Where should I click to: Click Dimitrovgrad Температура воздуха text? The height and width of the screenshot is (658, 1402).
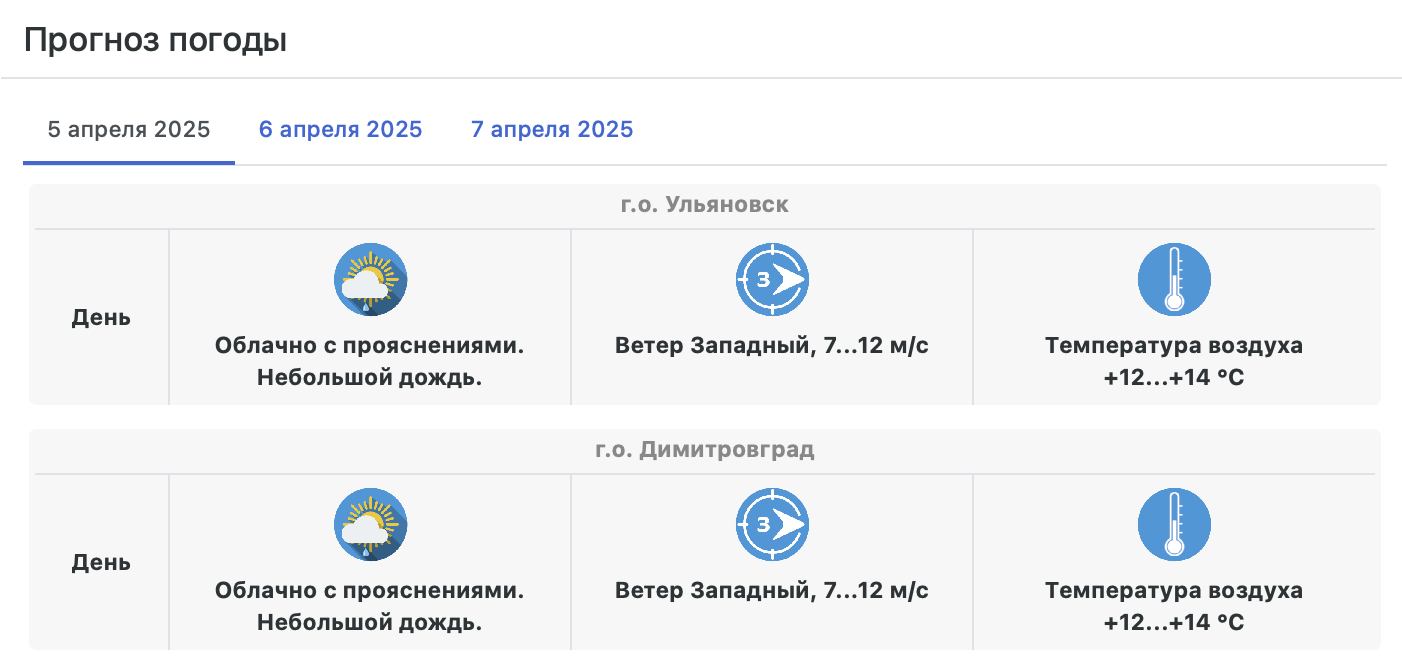[1174, 591]
